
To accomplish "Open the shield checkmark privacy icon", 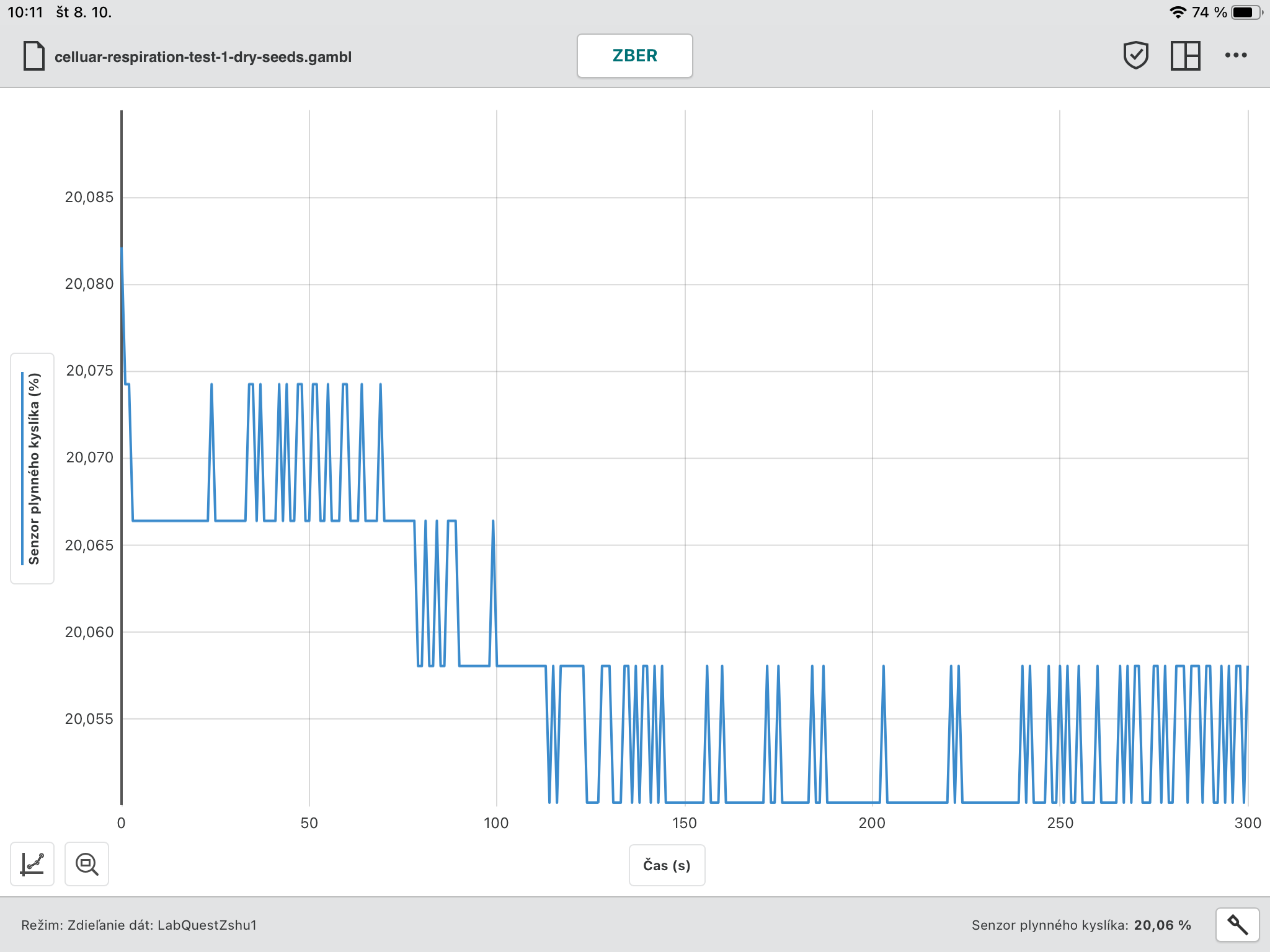I will pyautogui.click(x=1135, y=56).
